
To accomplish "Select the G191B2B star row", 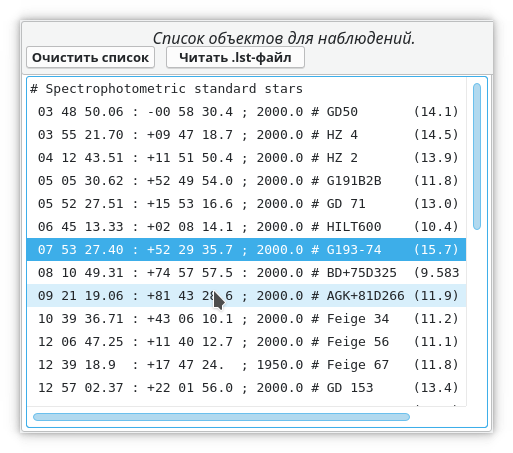I will click(246, 181).
